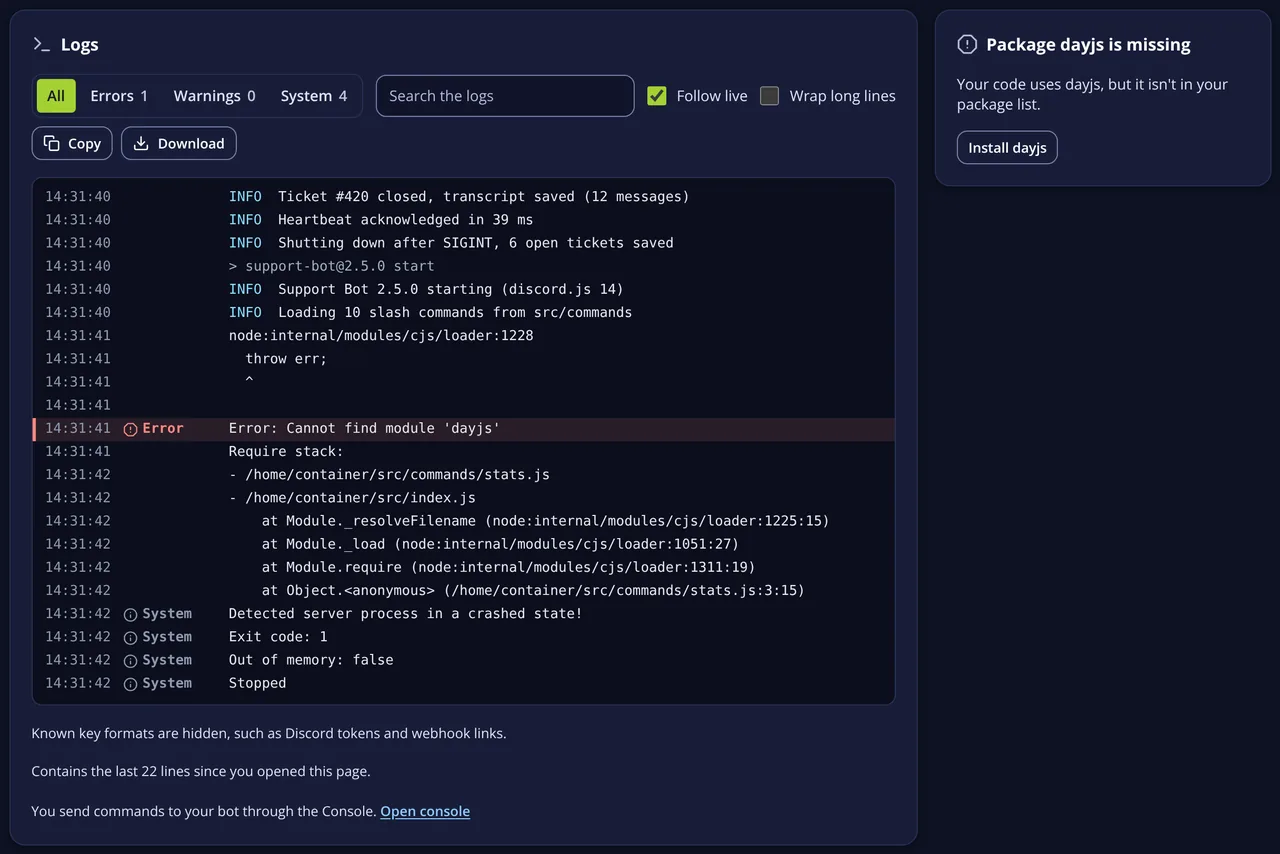This screenshot has width=1280, height=854.
Task: Switch to the Warnings filter tab
Action: pos(214,96)
